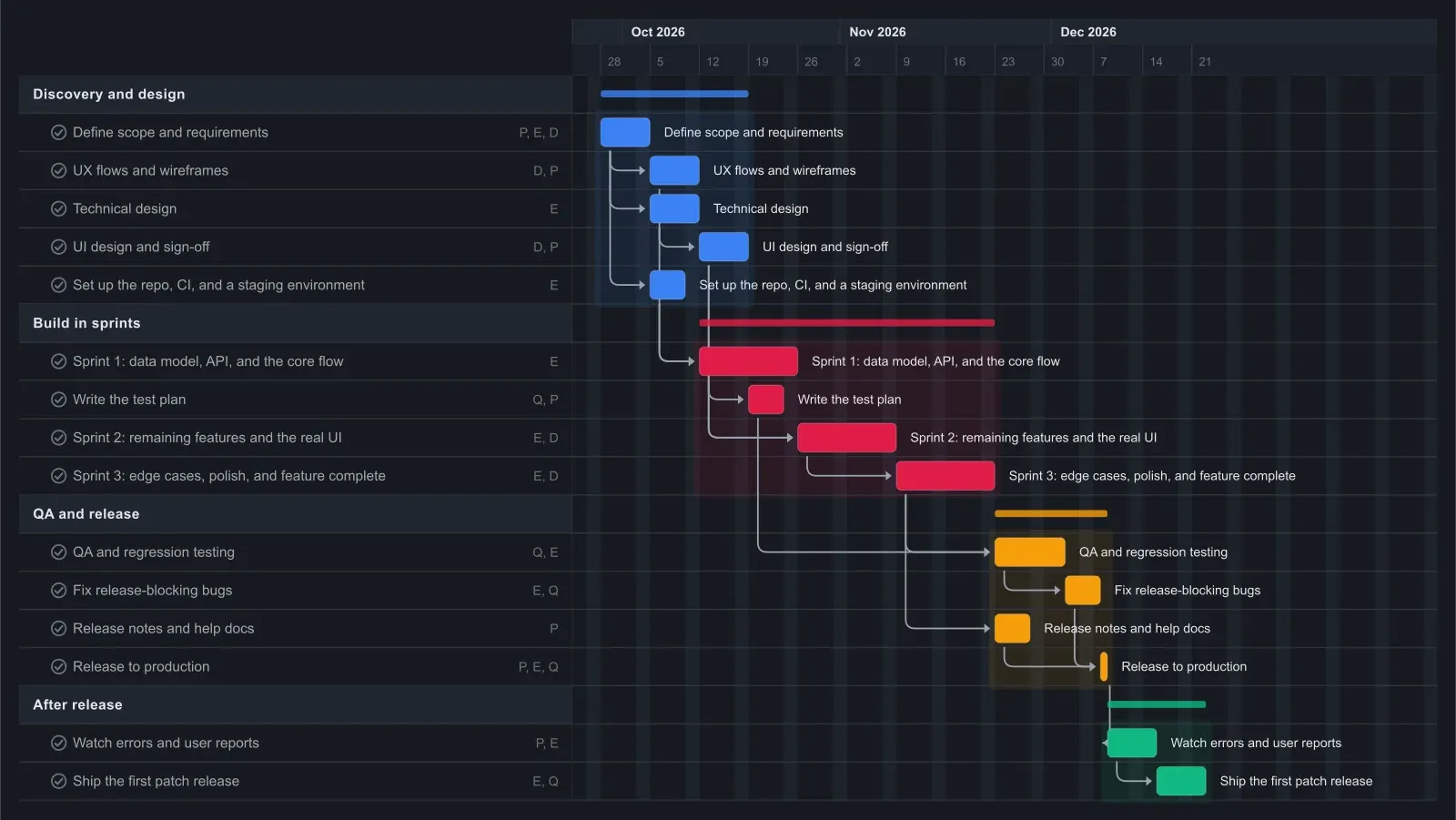The width and height of the screenshot is (1456, 820).
Task: Select the blue UI design and sign-off bar
Action: point(723,248)
